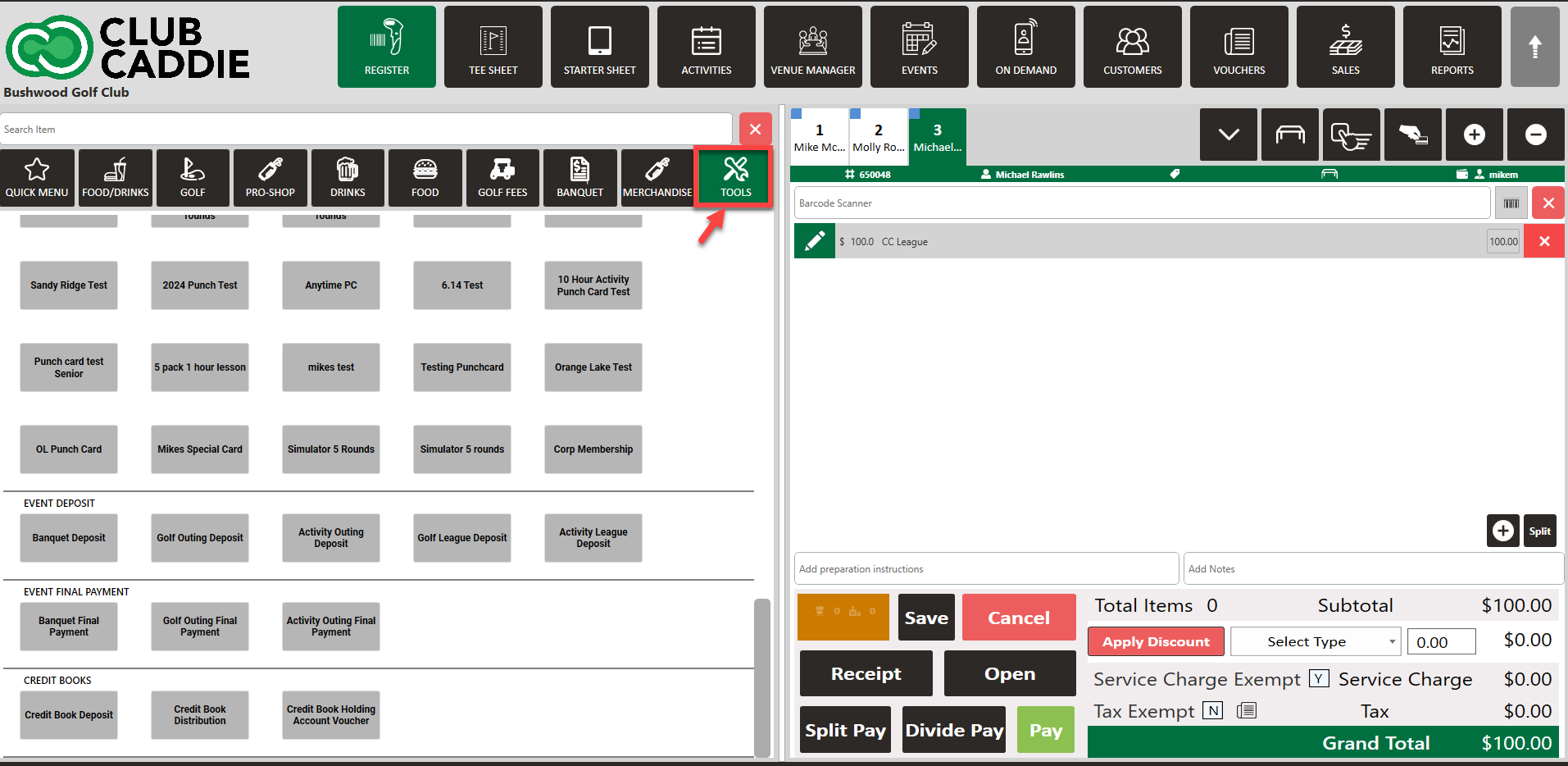This screenshot has height=766, width=1568.
Task: Toggle the Tax Exempt checkbox
Action: (x=1212, y=710)
